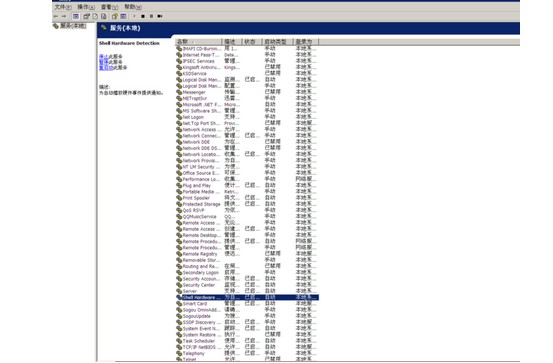Open the 帮助 menu
Image resolution: width=553 pixels, height=363 pixels.
coord(133,7)
